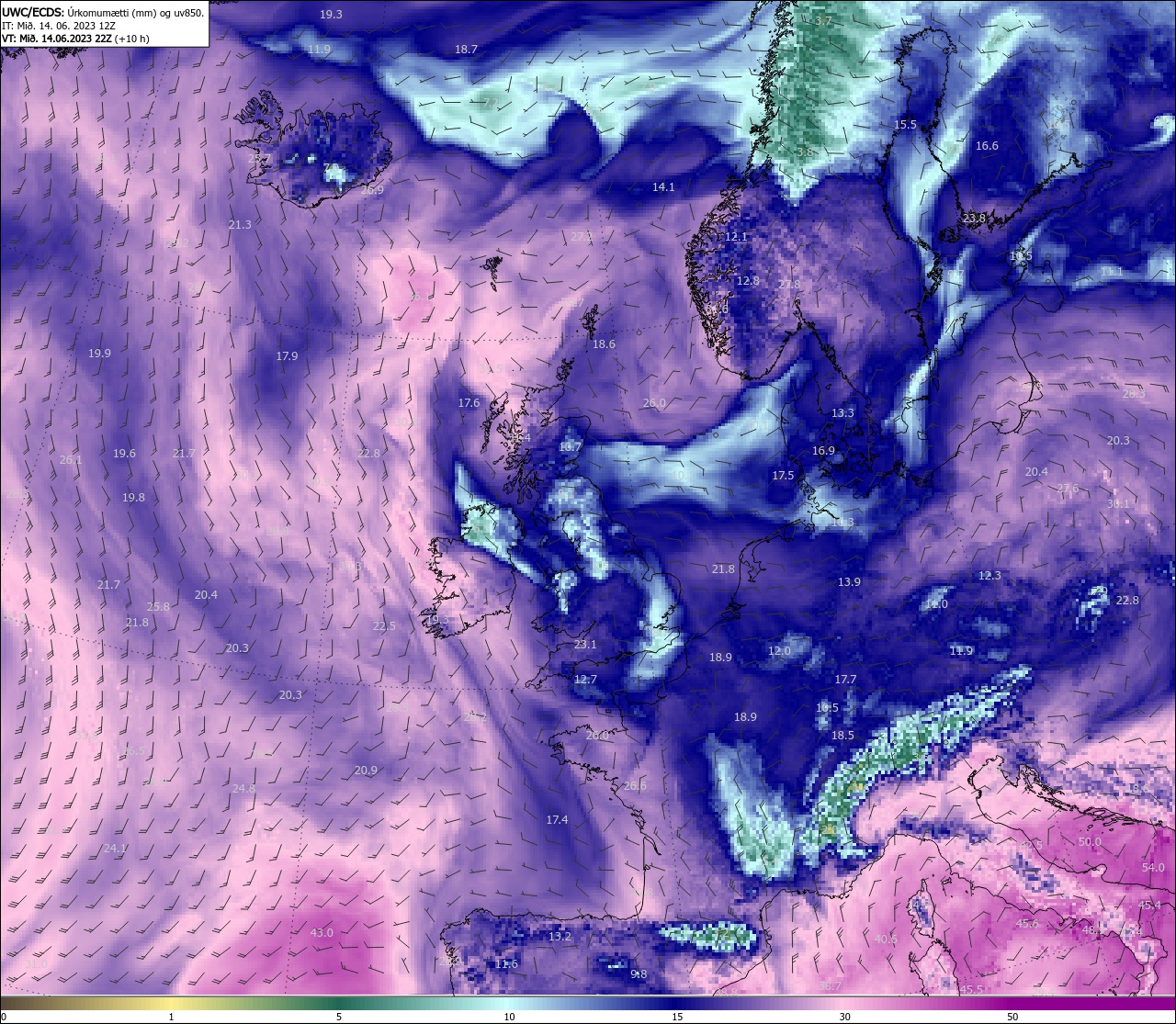
Task: Click the value label '12.0'
Action: (x=779, y=651)
